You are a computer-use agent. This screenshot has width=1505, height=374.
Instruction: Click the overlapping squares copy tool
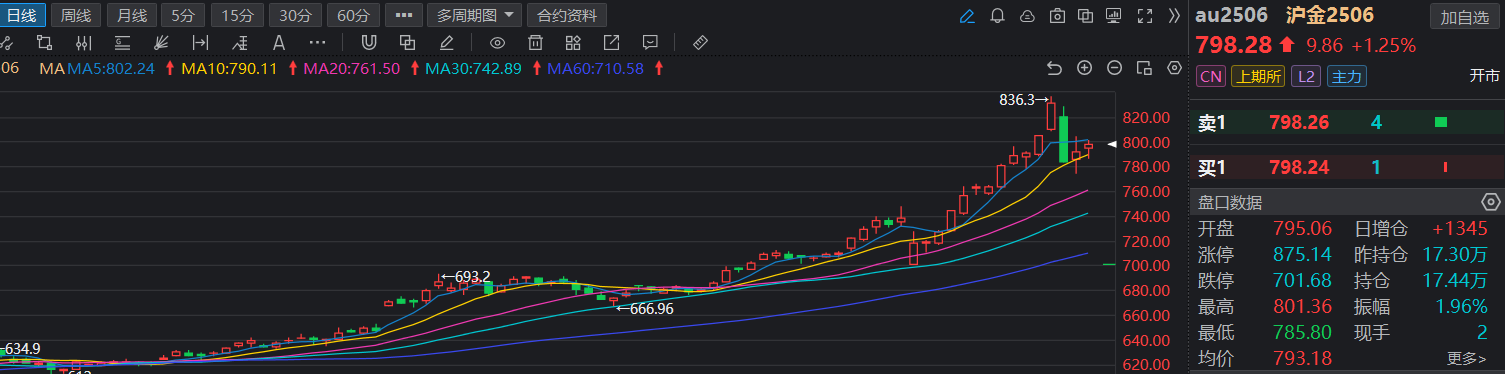(x=407, y=42)
